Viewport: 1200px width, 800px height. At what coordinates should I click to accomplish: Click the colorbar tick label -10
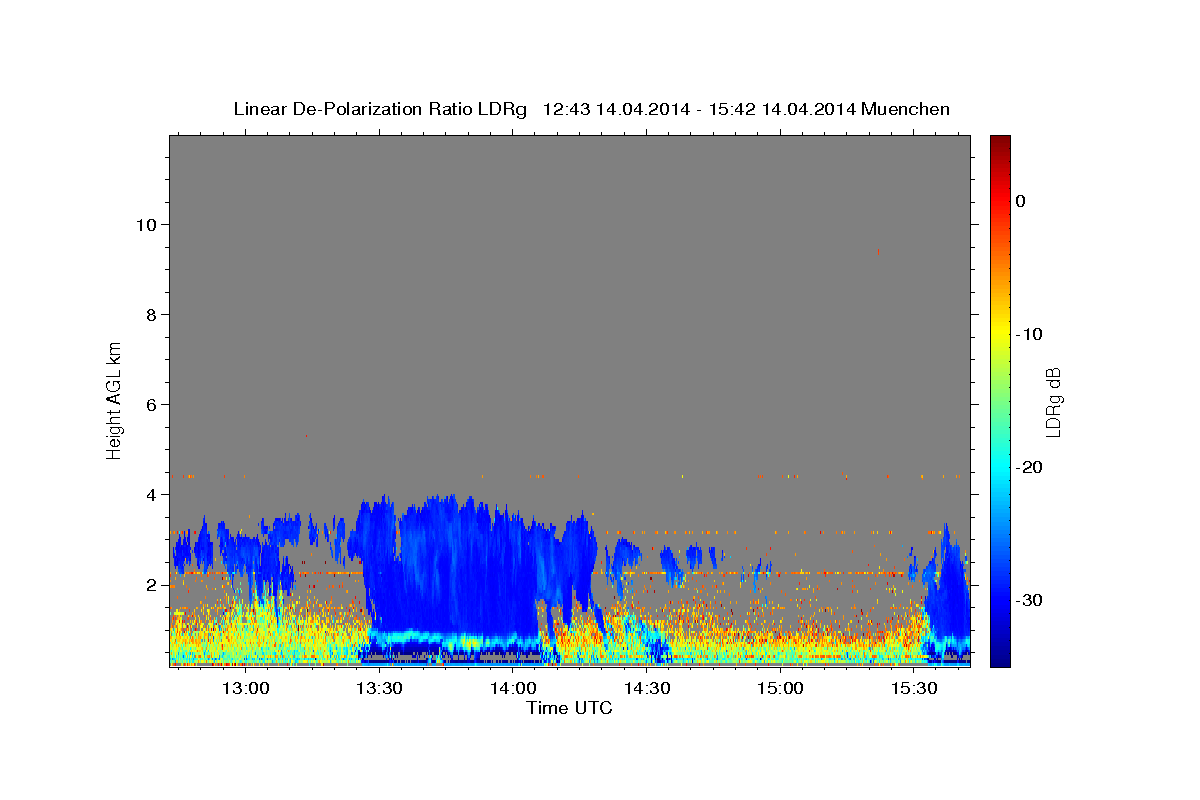click(1030, 334)
